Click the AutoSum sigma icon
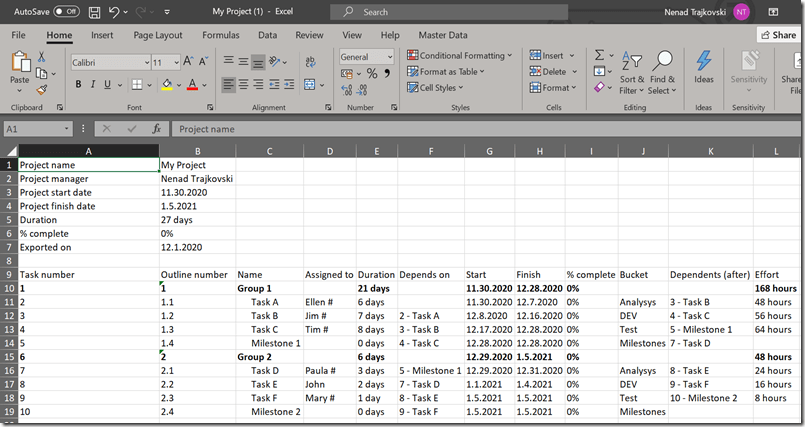This screenshot has height=427, width=805. point(599,55)
